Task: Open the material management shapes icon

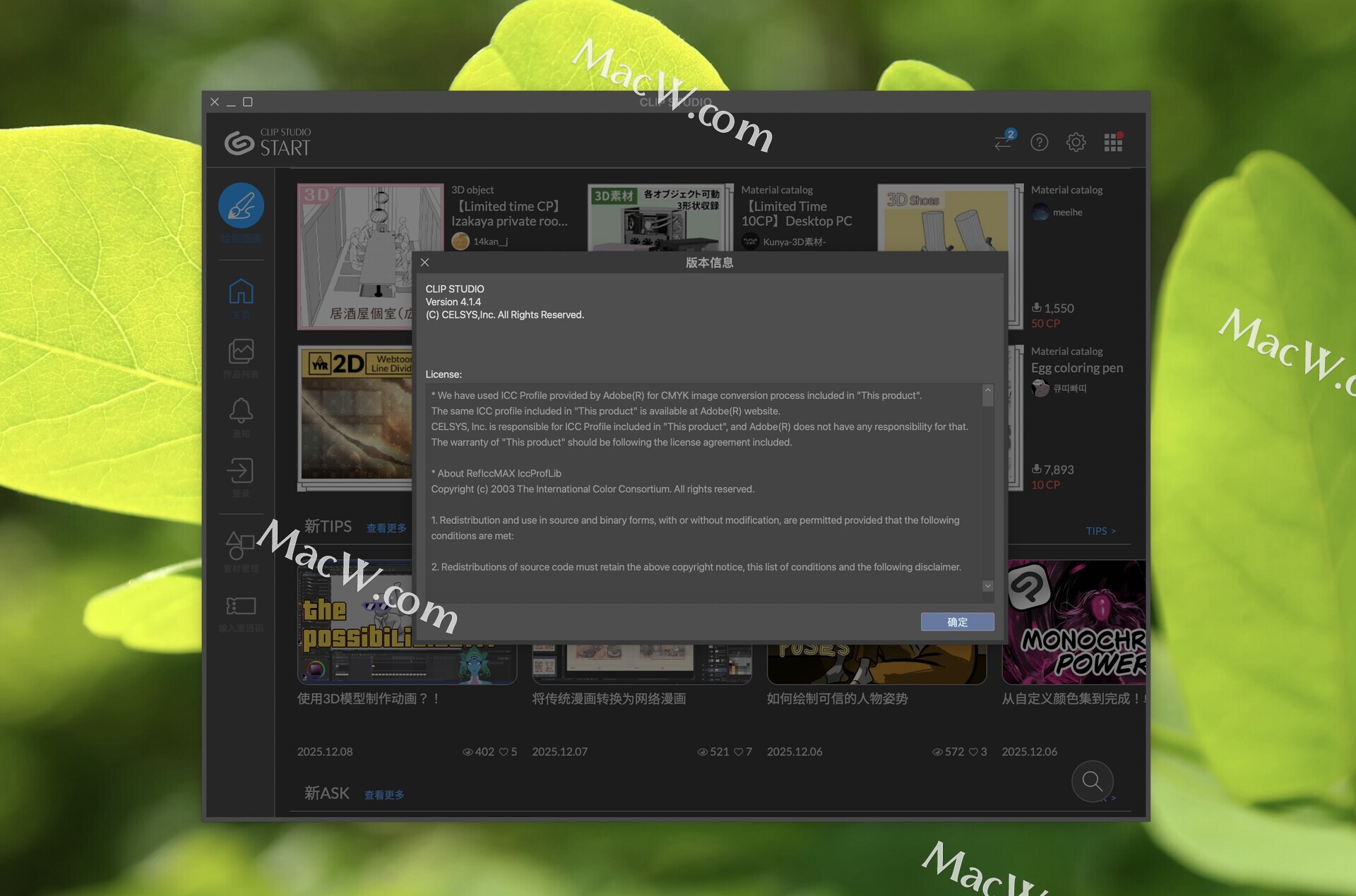Action: (x=241, y=545)
